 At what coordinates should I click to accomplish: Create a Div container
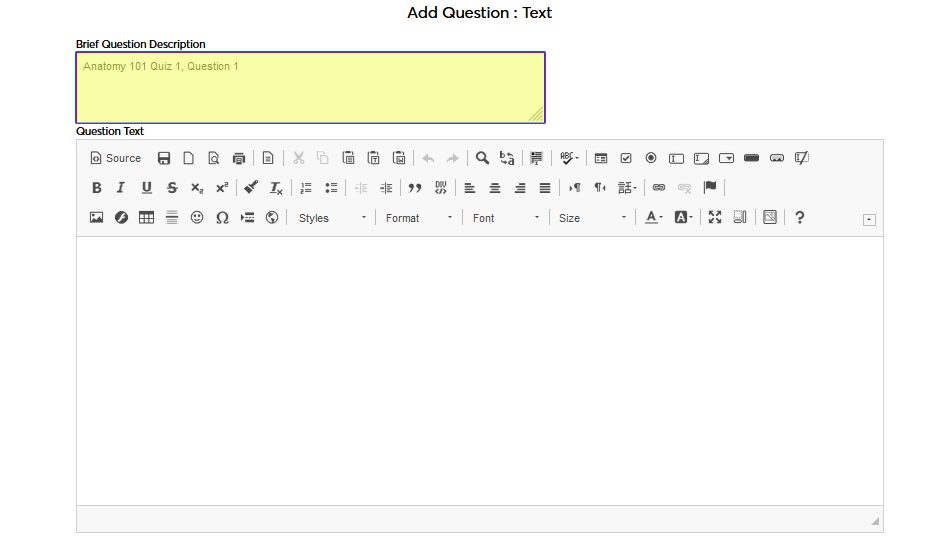[441, 188]
